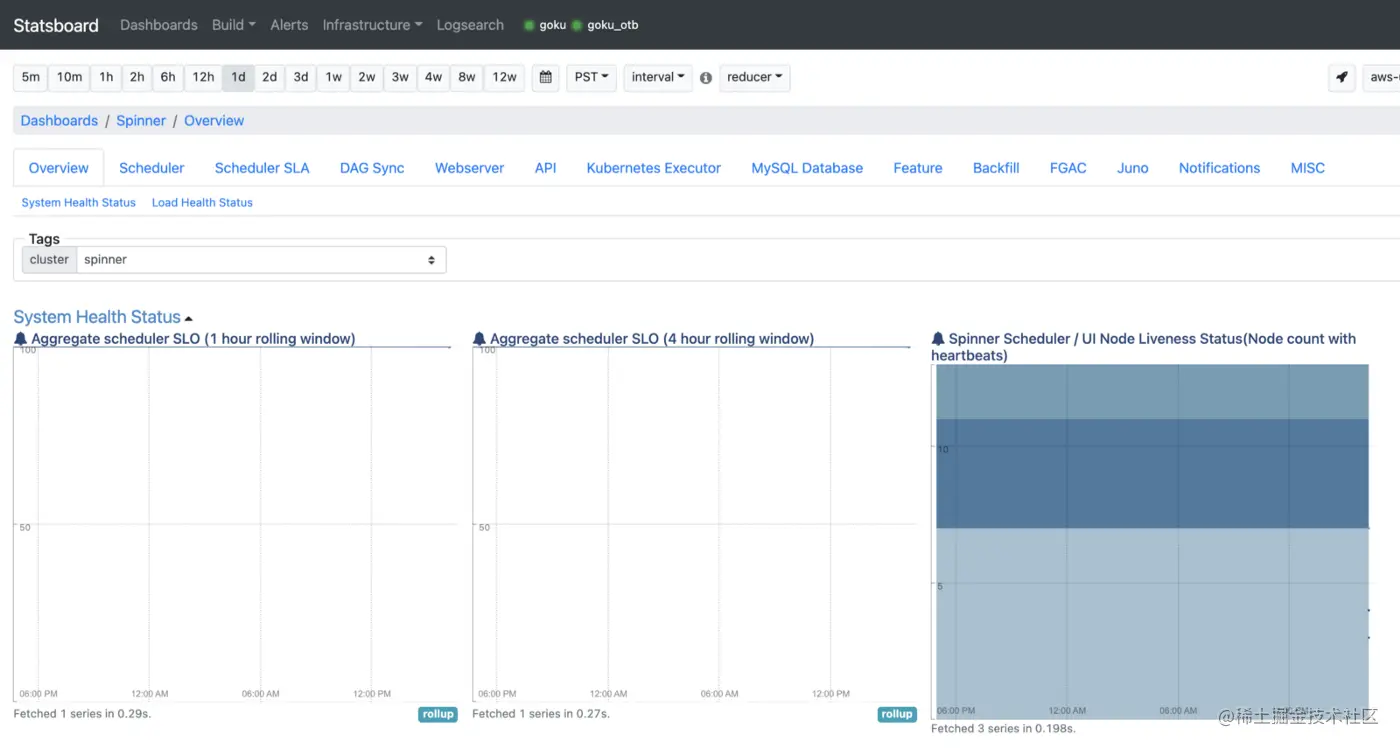Click the Node Liveness stacked area chart

[1152, 541]
